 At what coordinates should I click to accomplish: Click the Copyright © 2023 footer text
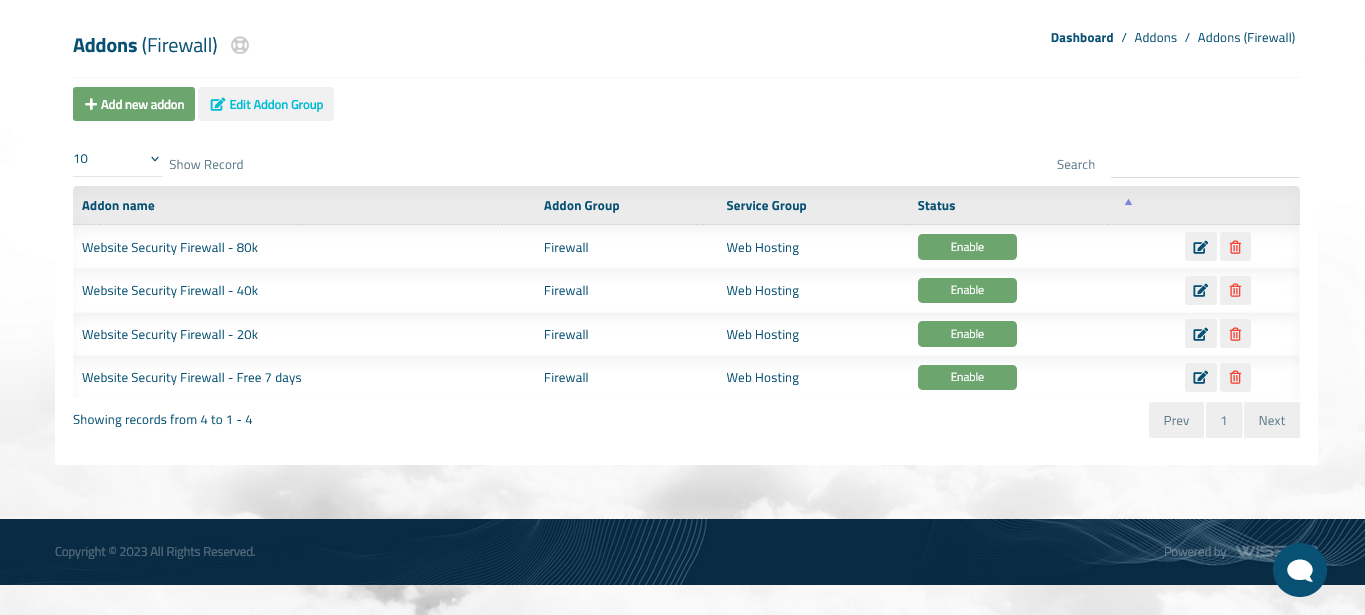point(155,552)
